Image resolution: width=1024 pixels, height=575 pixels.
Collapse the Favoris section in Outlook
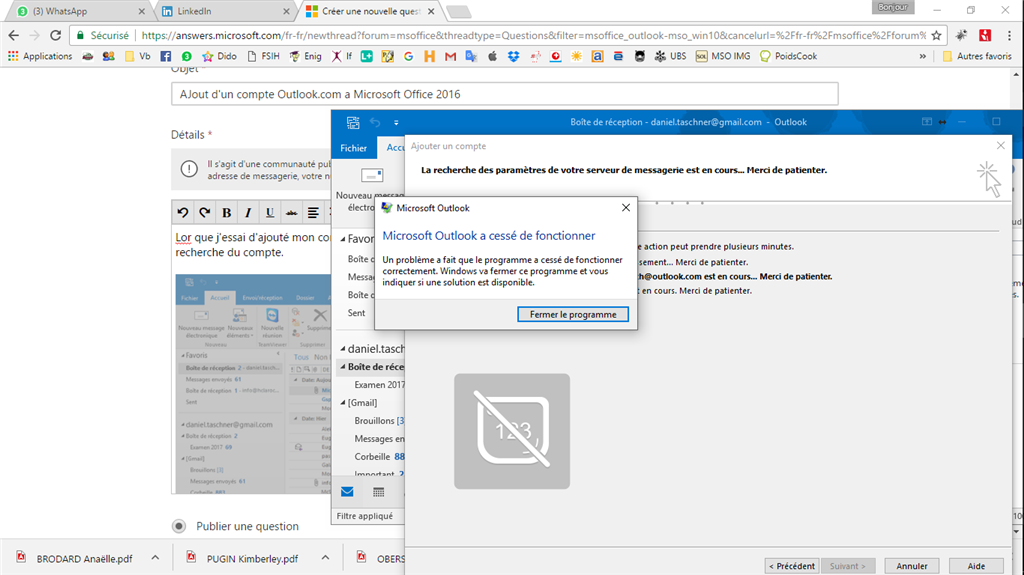[x=343, y=239]
